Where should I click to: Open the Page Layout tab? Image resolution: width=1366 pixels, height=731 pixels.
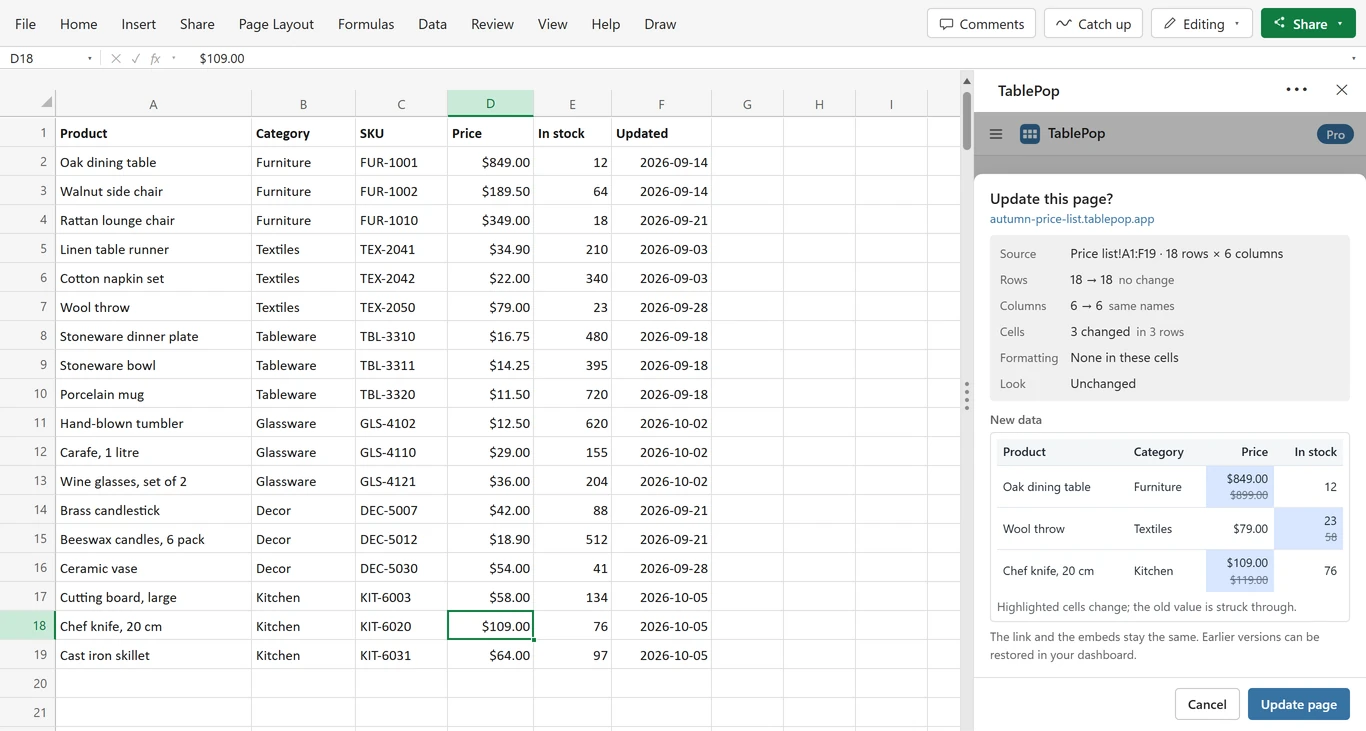[276, 24]
